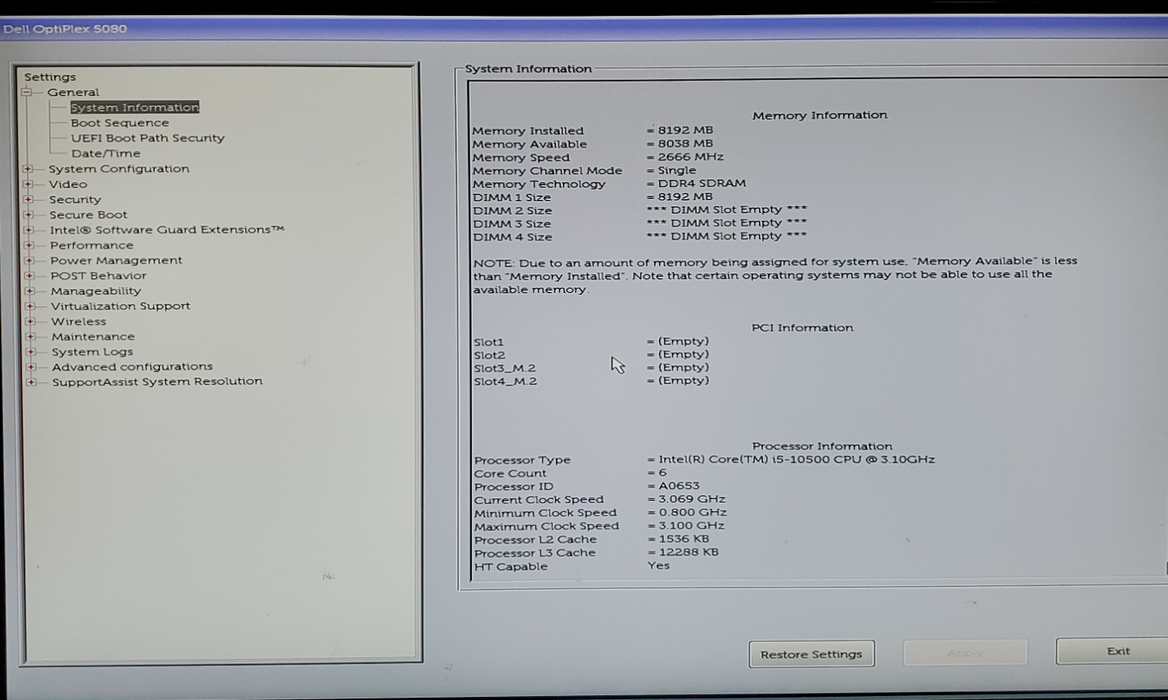1168x700 pixels.
Task: Select the POST Behavior label
Action: (x=98, y=276)
